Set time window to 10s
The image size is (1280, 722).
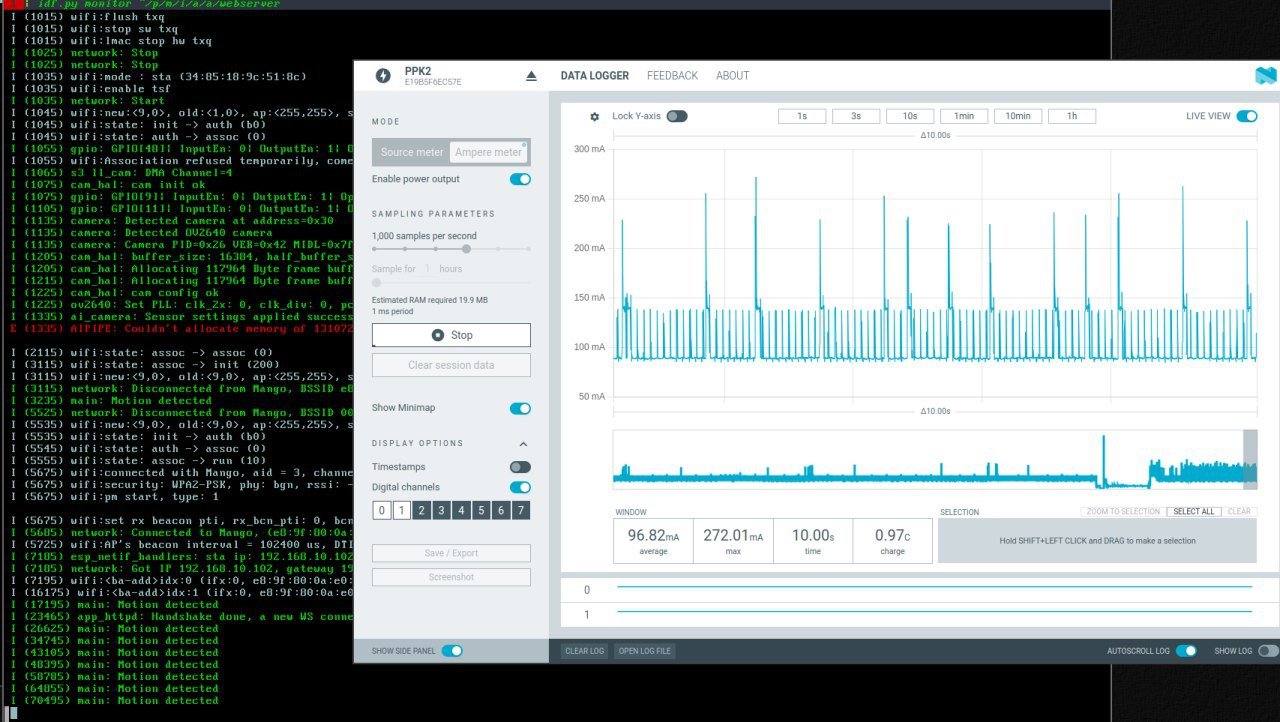point(910,116)
